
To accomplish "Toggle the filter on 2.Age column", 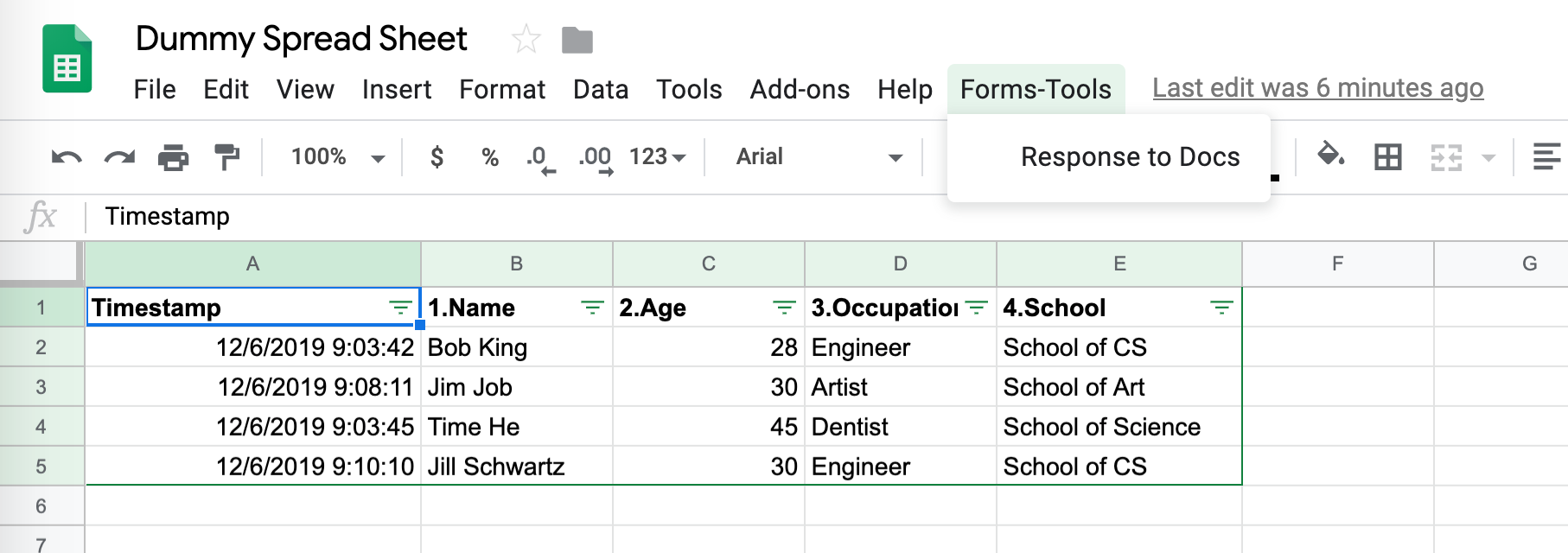I will [784, 308].
